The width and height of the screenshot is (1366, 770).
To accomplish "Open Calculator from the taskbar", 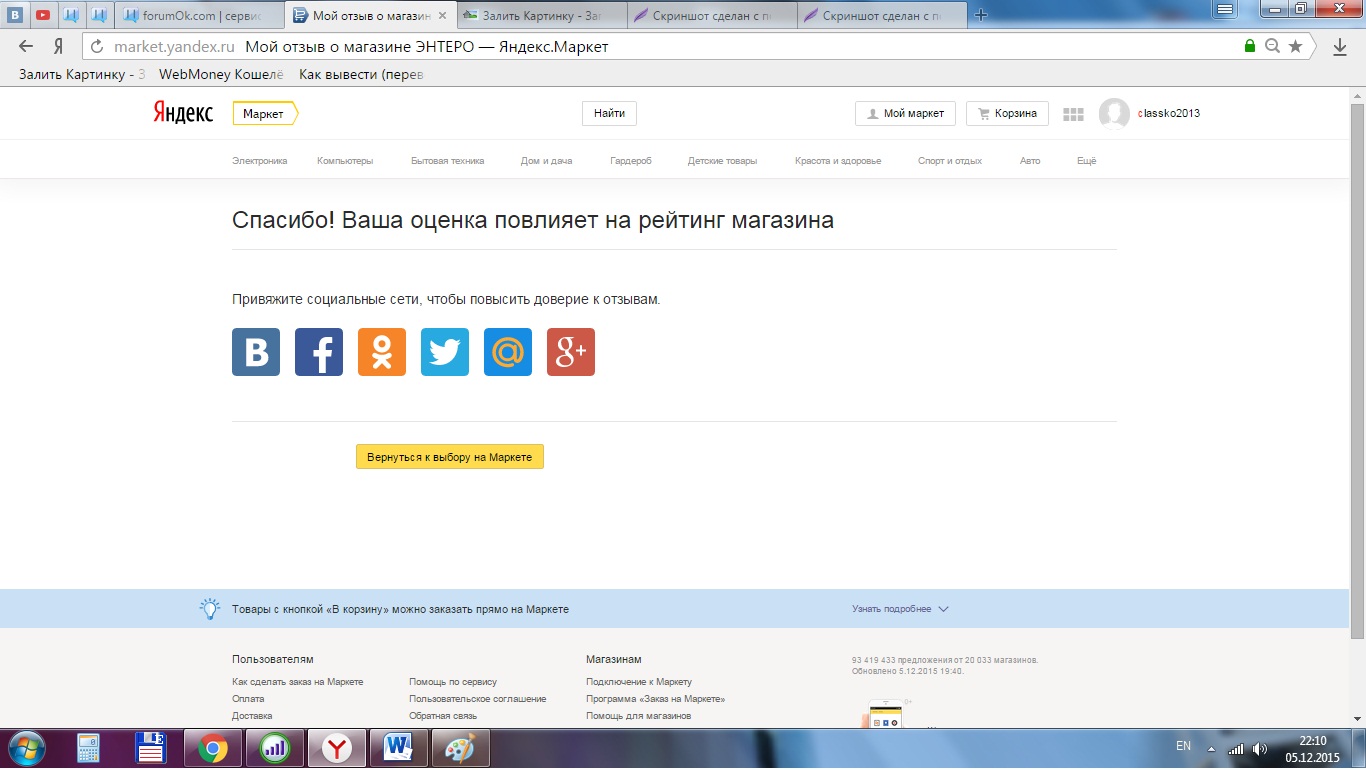I will pyautogui.click(x=88, y=748).
